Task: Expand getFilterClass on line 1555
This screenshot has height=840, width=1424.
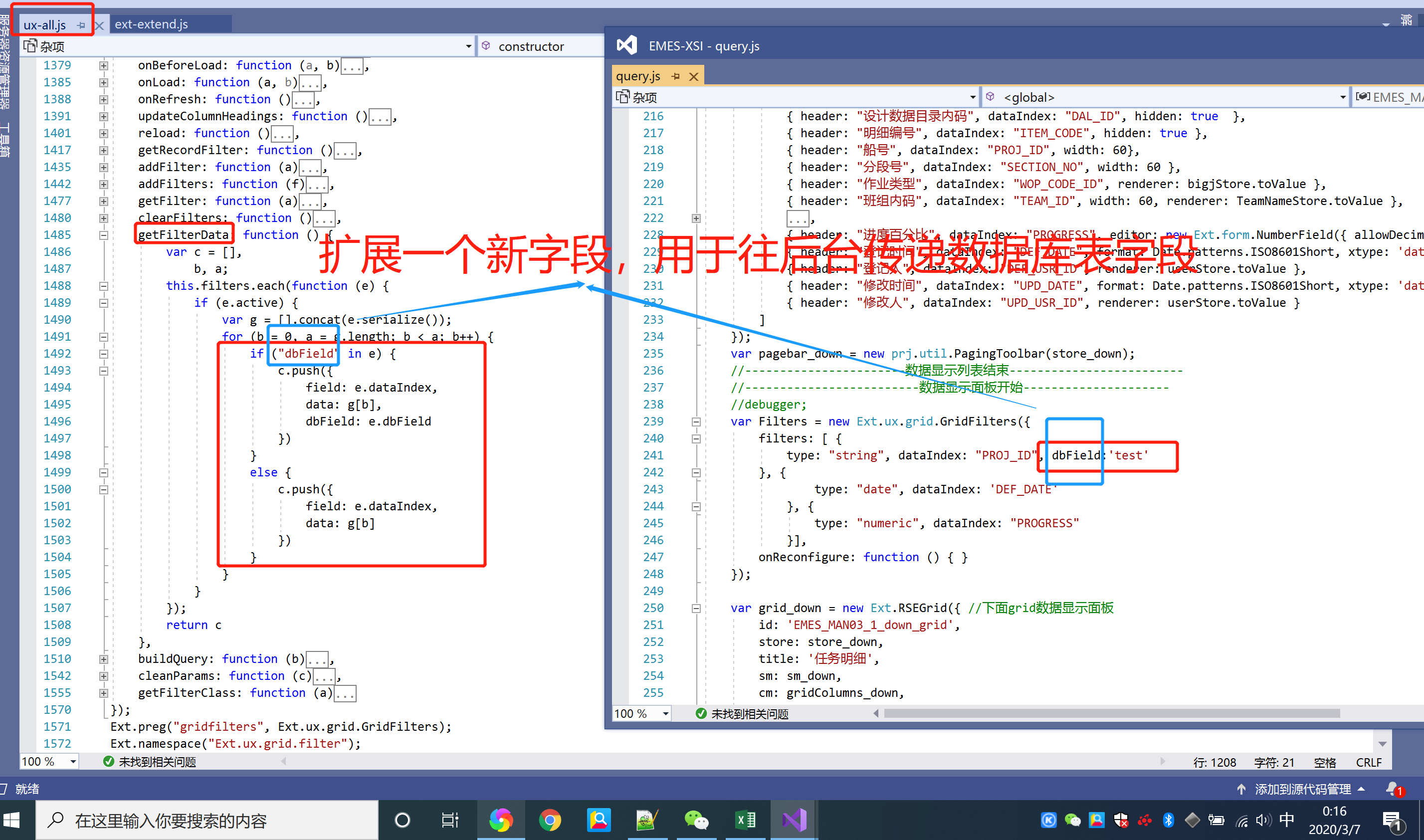Action: coord(104,693)
